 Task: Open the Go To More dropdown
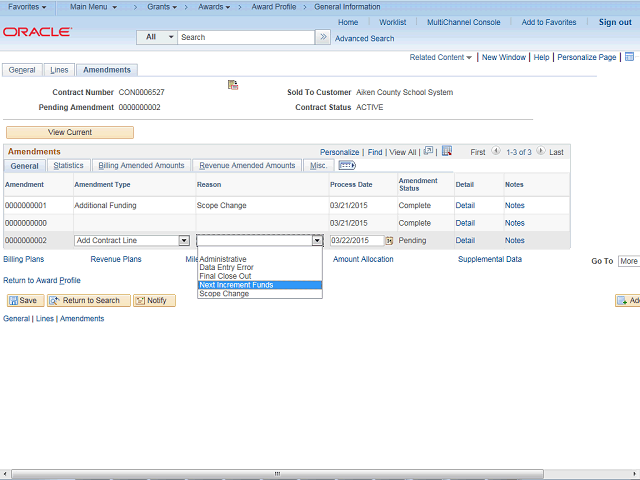point(629,261)
